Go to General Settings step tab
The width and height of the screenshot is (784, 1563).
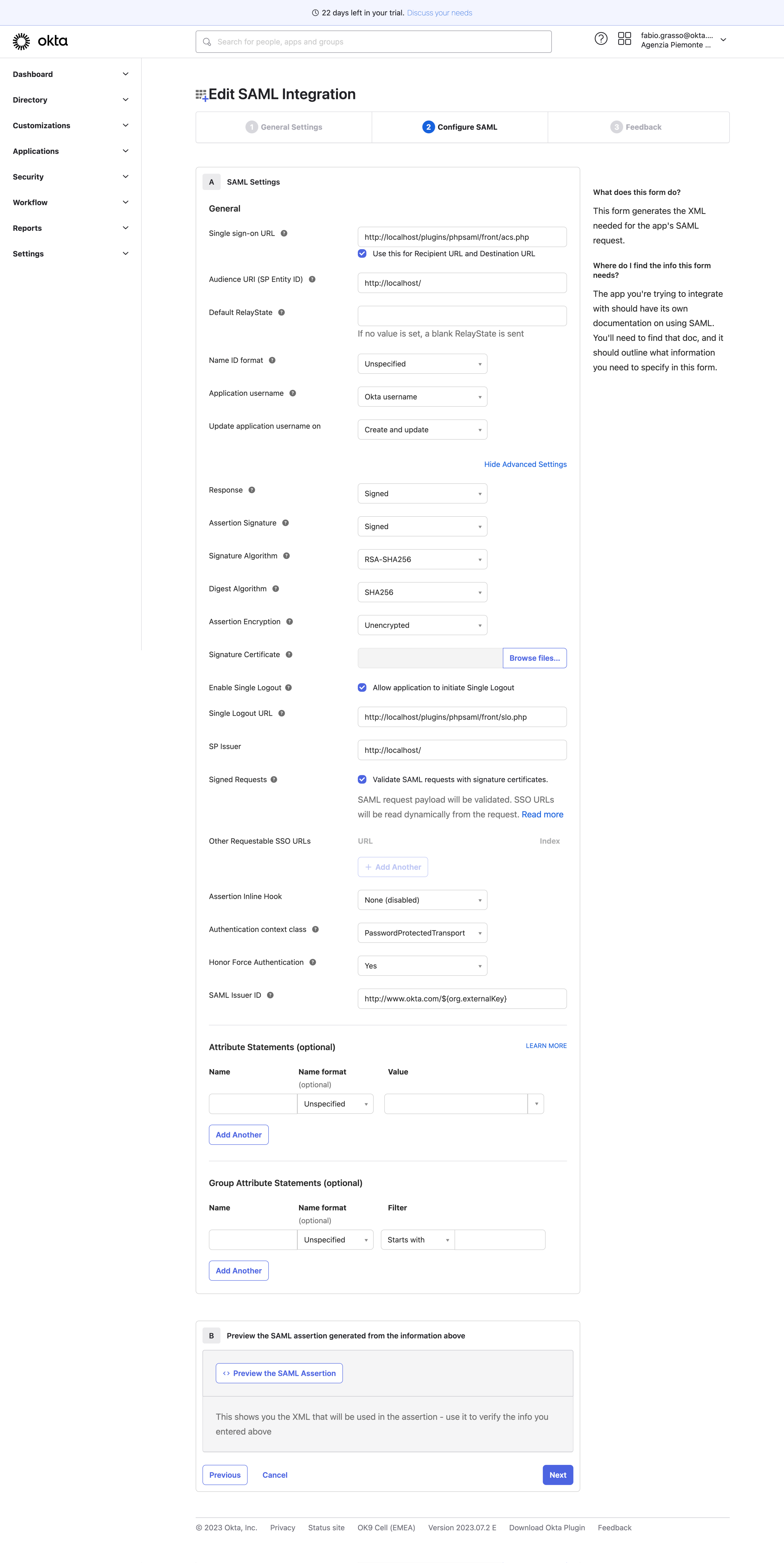[284, 127]
